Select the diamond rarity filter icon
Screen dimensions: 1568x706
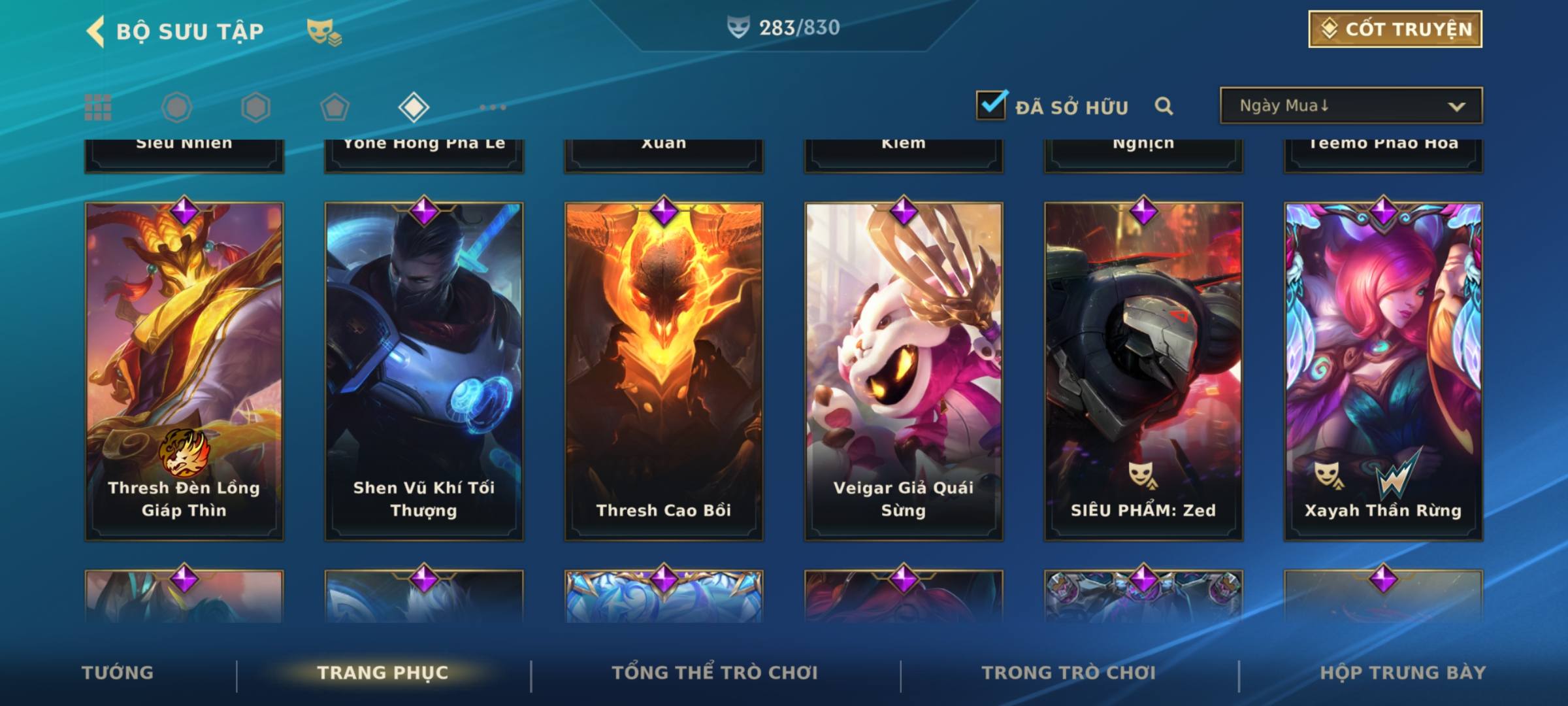tap(414, 107)
